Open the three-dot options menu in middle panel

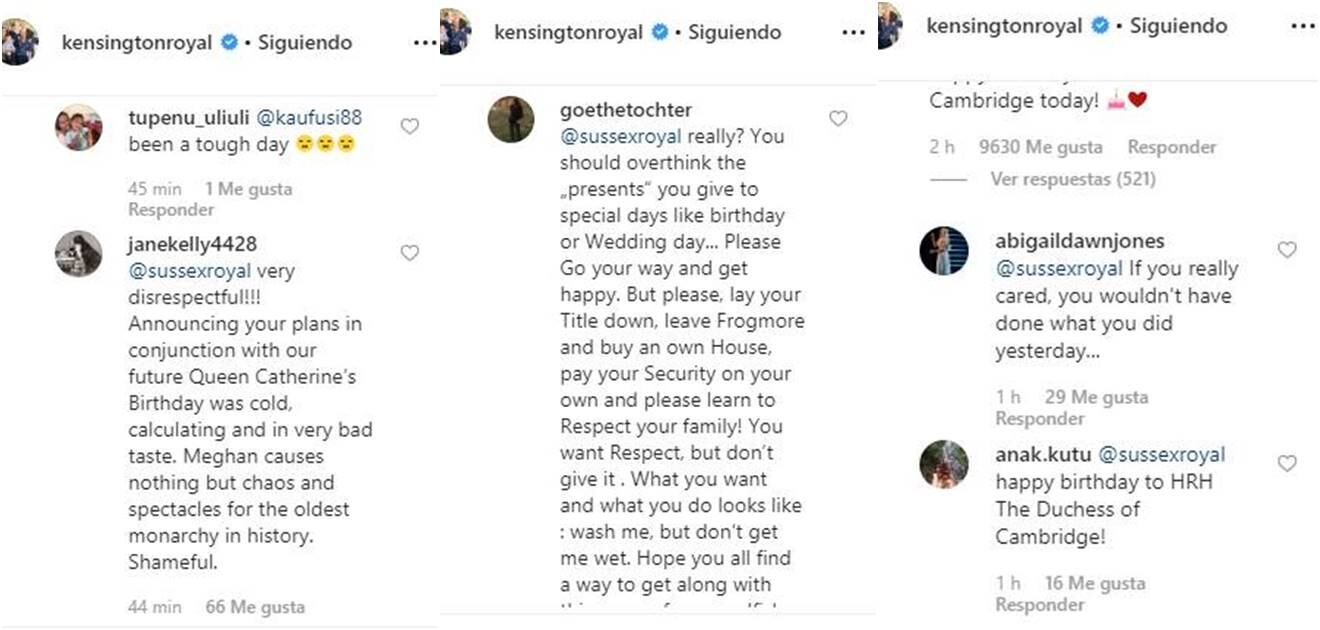click(x=853, y=32)
